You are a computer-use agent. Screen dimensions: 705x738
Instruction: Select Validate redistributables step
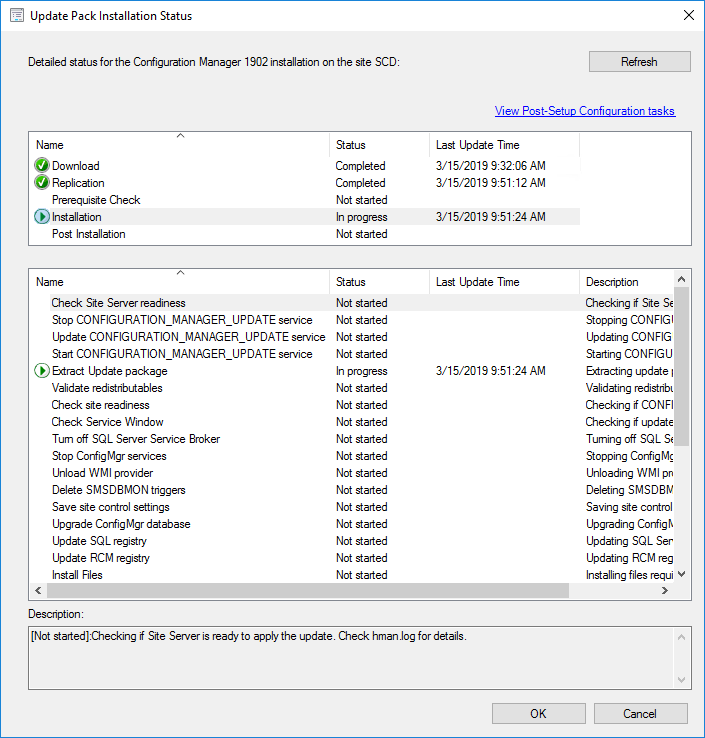[352, 388]
